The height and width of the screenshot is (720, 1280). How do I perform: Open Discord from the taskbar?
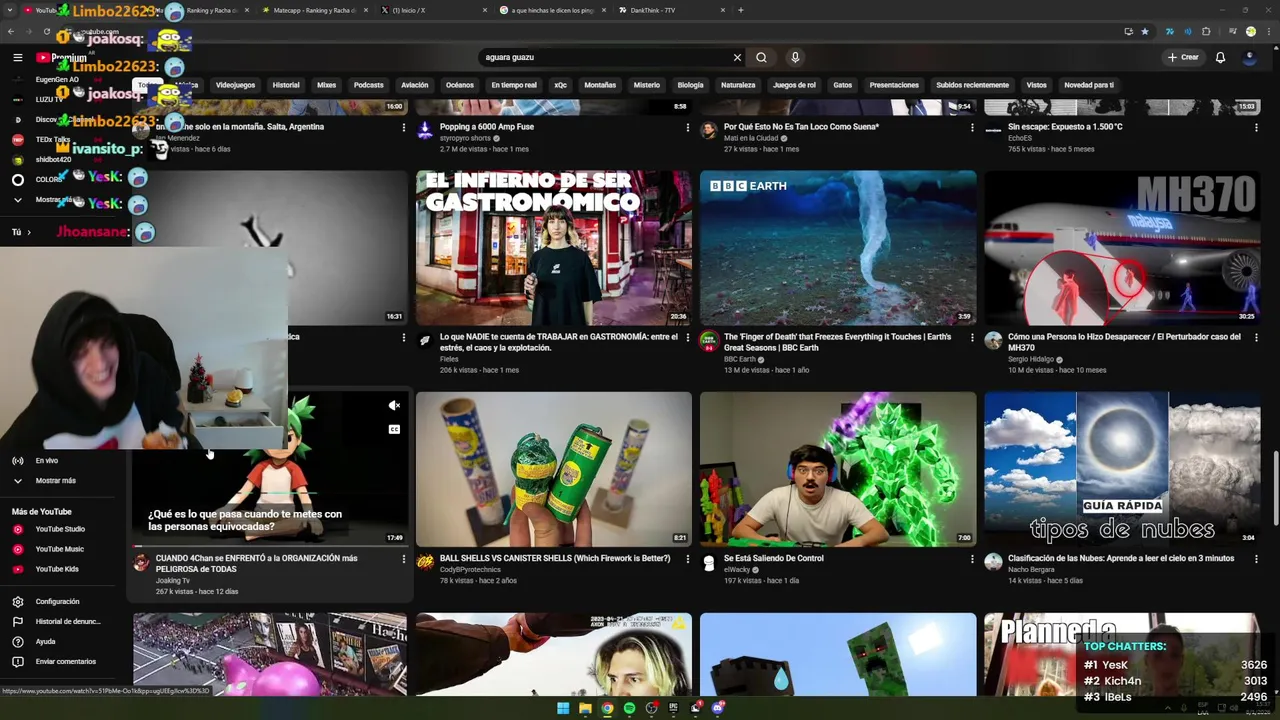coord(717,708)
